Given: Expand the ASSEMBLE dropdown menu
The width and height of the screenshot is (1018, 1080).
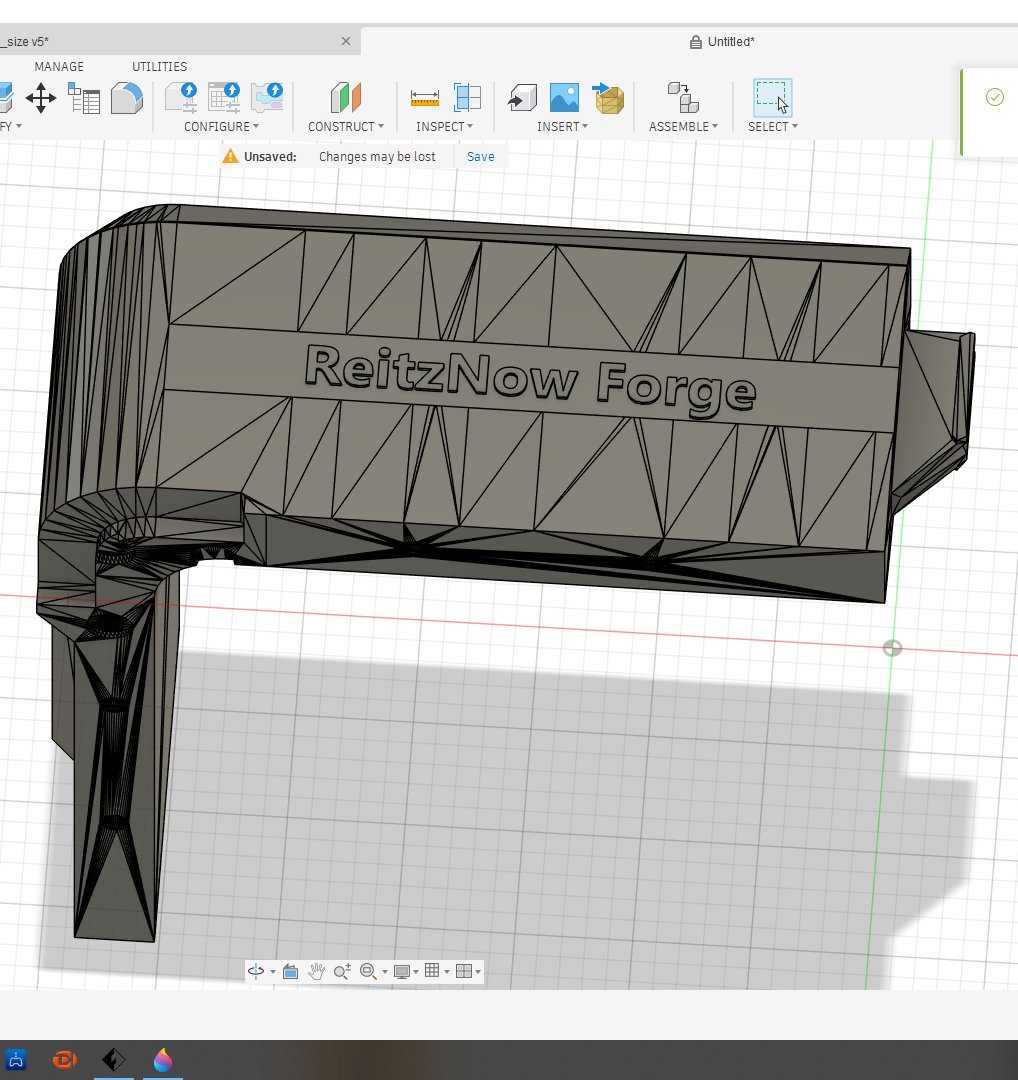Looking at the screenshot, I should point(683,127).
